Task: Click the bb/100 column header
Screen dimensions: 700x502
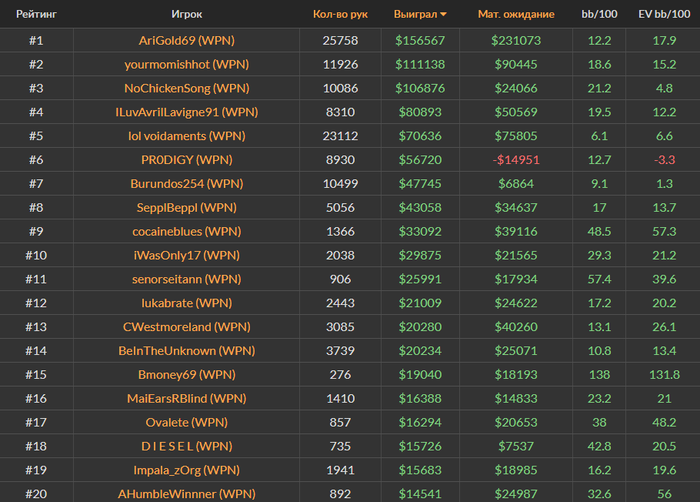Action: [x=599, y=15]
